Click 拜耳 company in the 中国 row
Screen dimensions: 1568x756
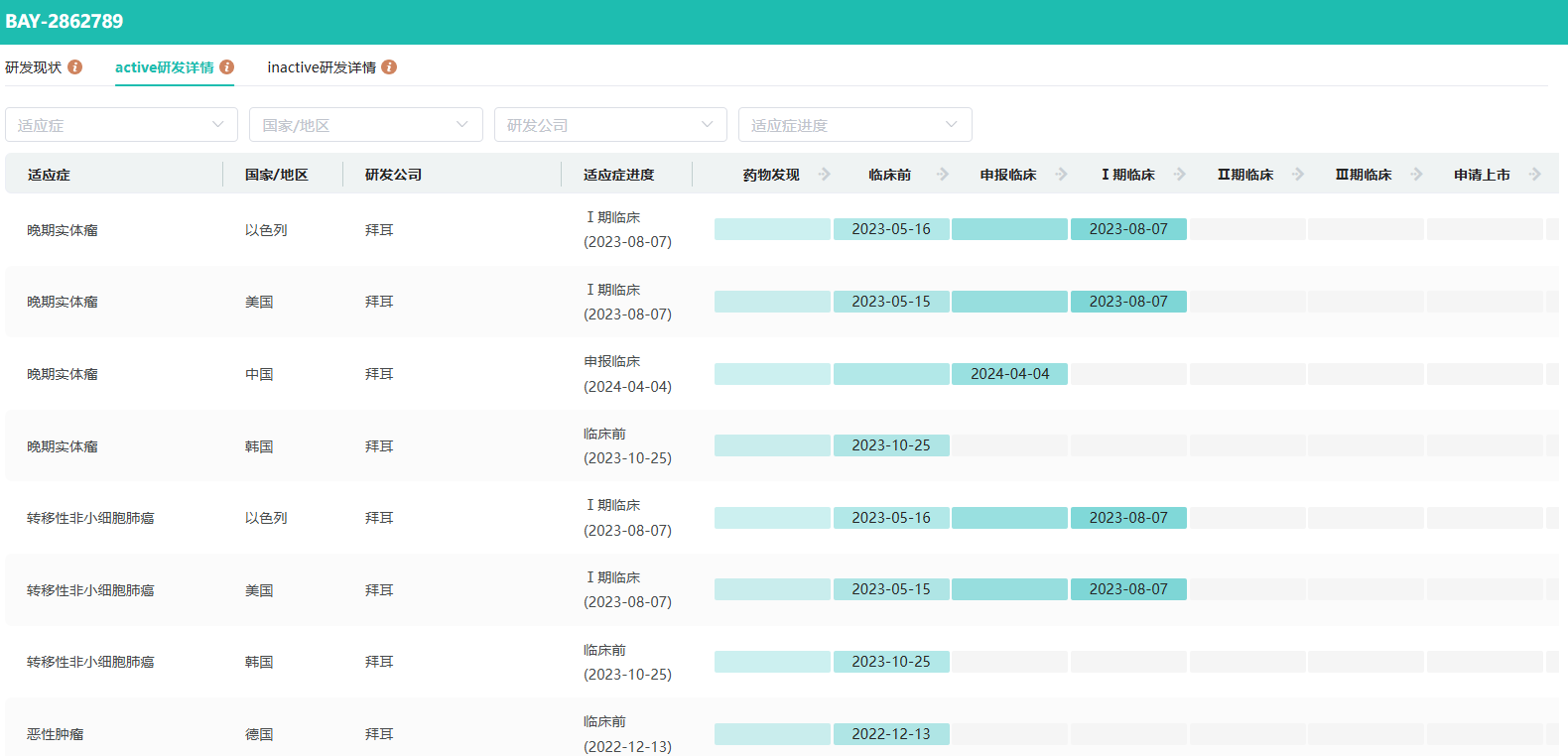tap(379, 374)
